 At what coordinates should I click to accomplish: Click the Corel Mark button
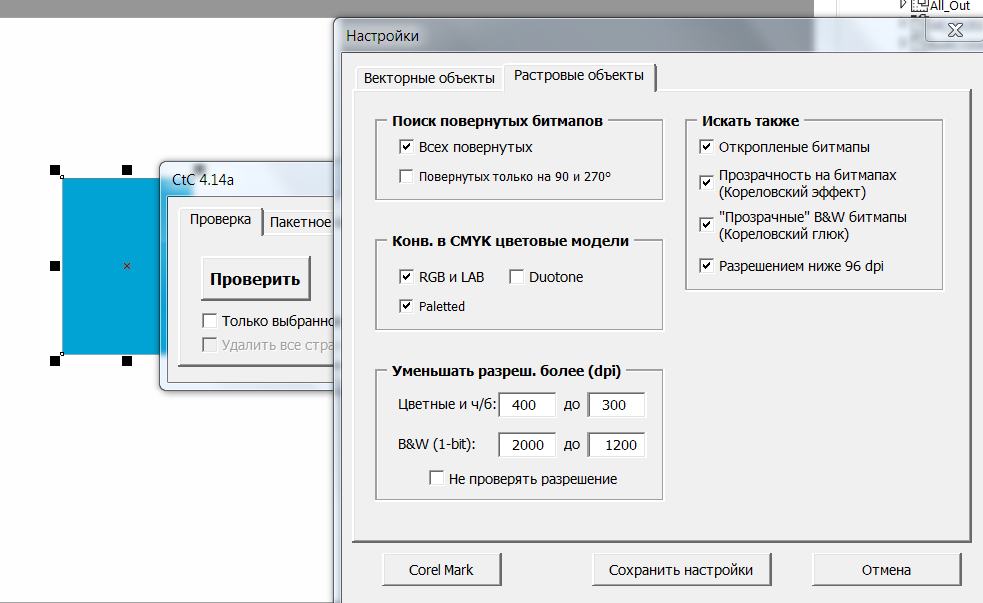click(x=441, y=570)
